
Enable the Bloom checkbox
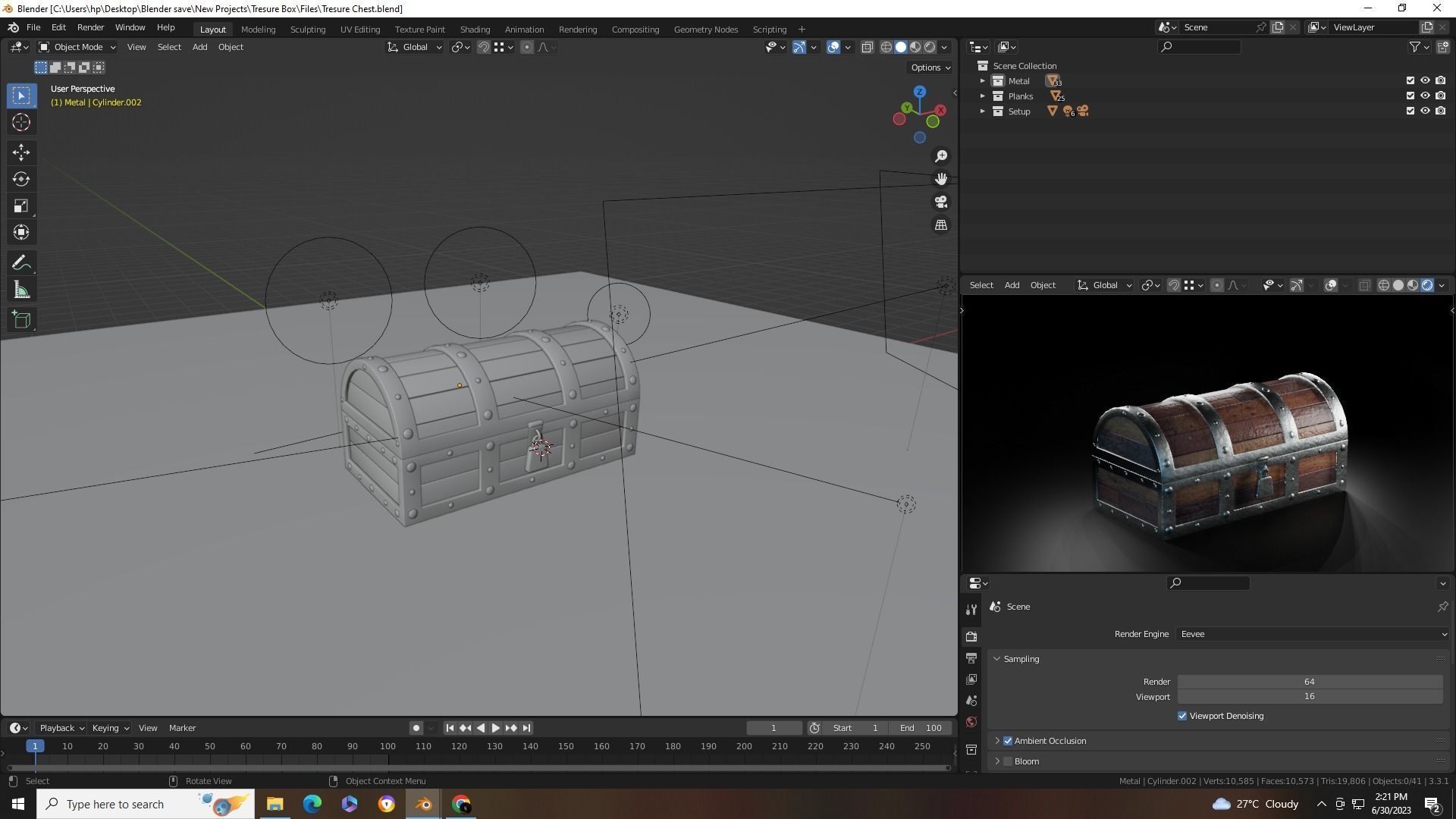[x=1008, y=761]
